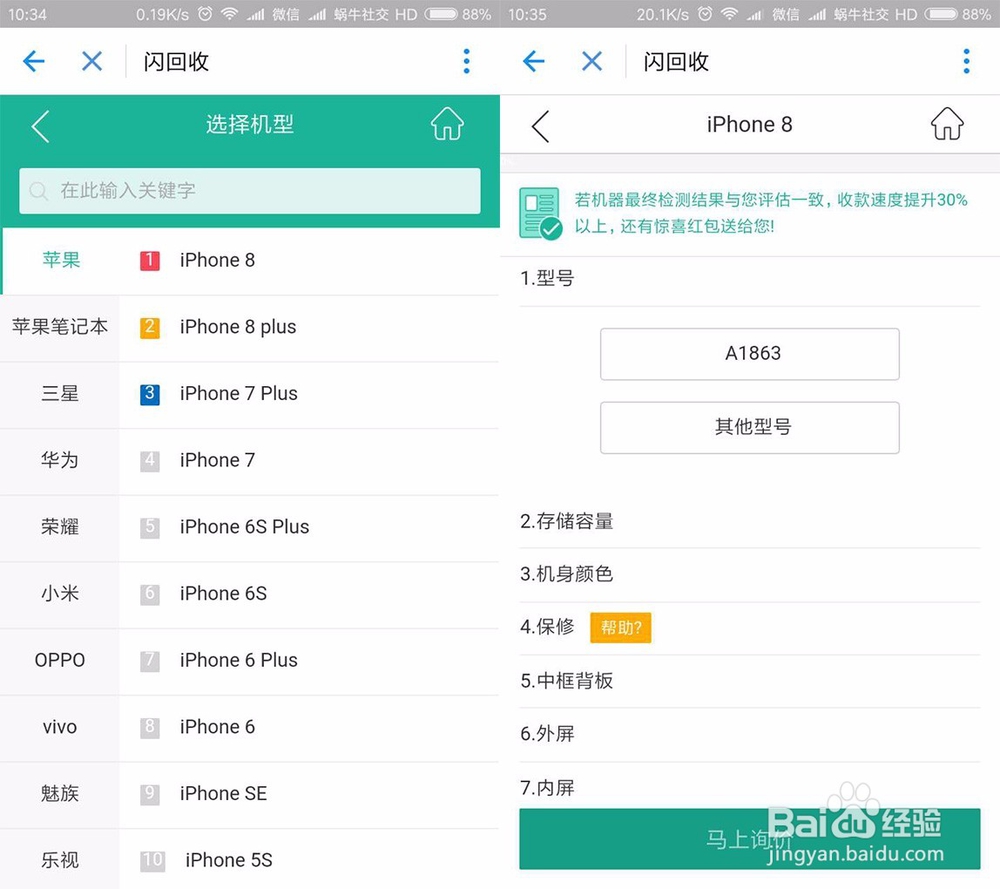Tap 马上询价 green button
This screenshot has height=889, width=1000.
749,839
